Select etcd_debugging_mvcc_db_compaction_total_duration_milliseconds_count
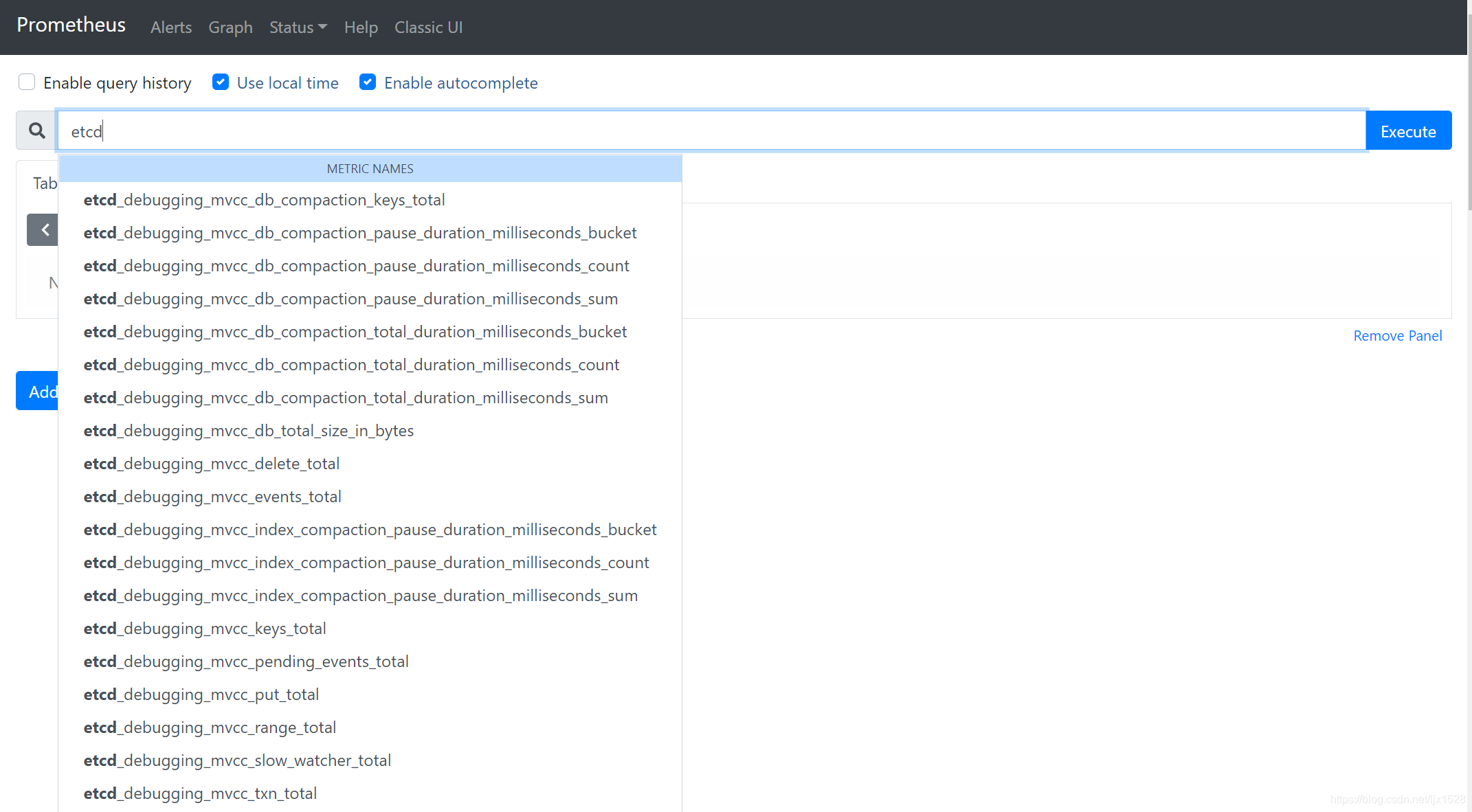Viewport: 1472px width, 812px height. (x=370, y=365)
